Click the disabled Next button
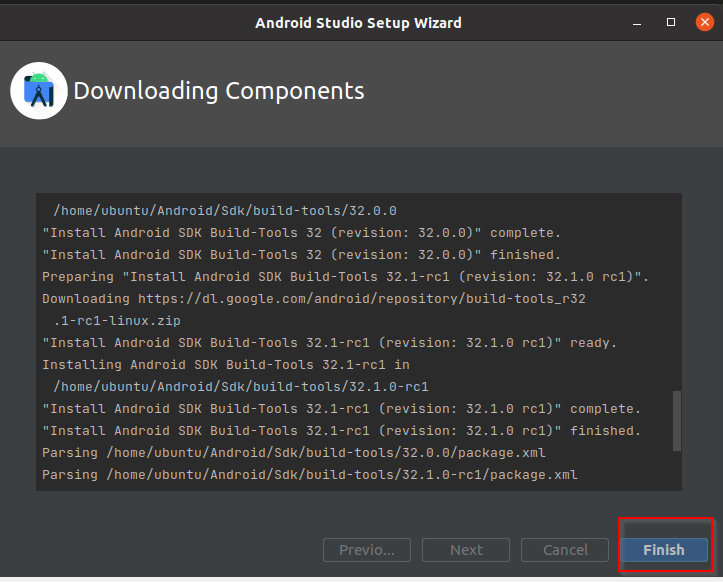 pyautogui.click(x=466, y=550)
